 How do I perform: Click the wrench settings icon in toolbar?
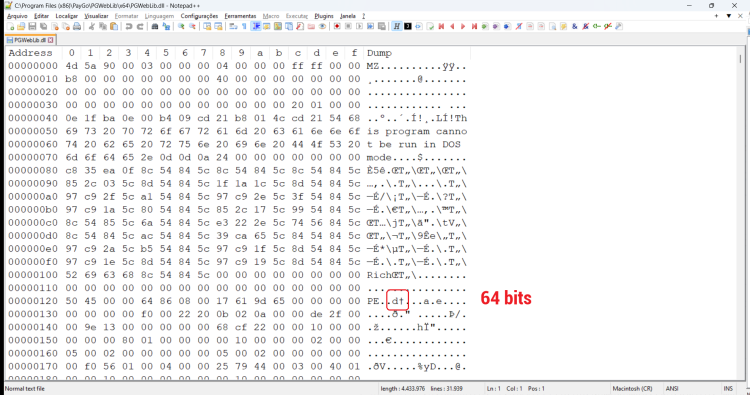pyautogui.click(x=619, y=26)
